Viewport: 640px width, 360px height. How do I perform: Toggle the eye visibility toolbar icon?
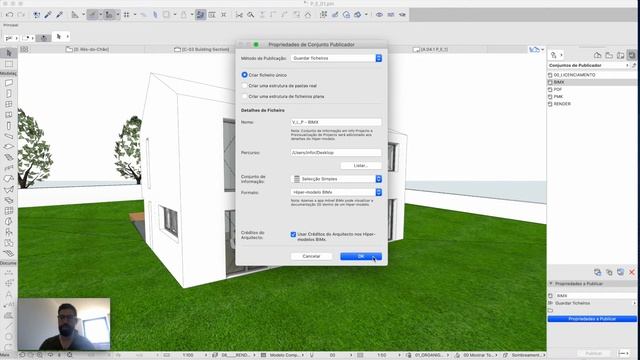[379, 15]
